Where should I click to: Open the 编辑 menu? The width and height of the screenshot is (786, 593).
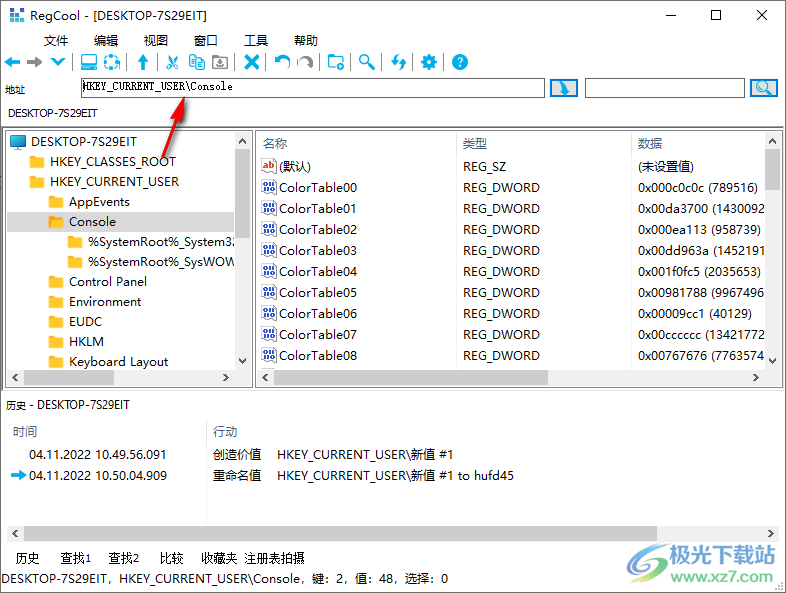coord(106,41)
